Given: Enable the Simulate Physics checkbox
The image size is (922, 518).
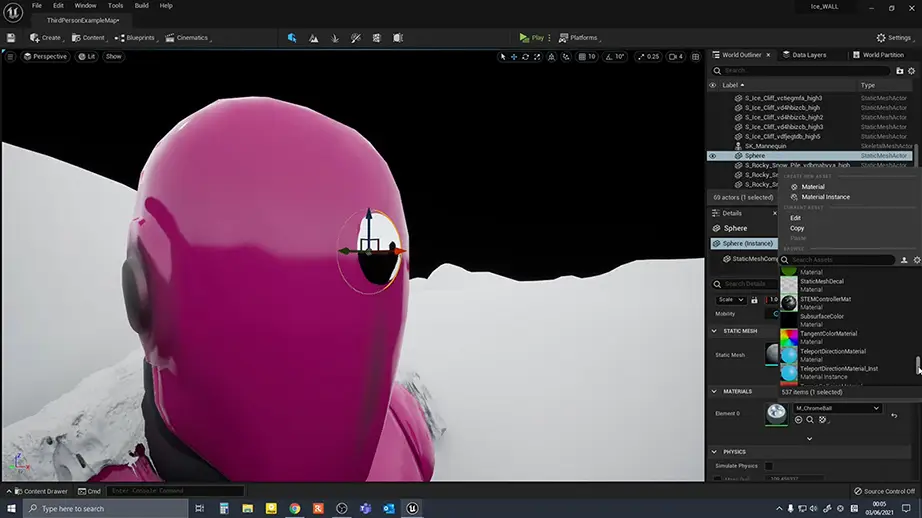Looking at the screenshot, I should (x=769, y=466).
